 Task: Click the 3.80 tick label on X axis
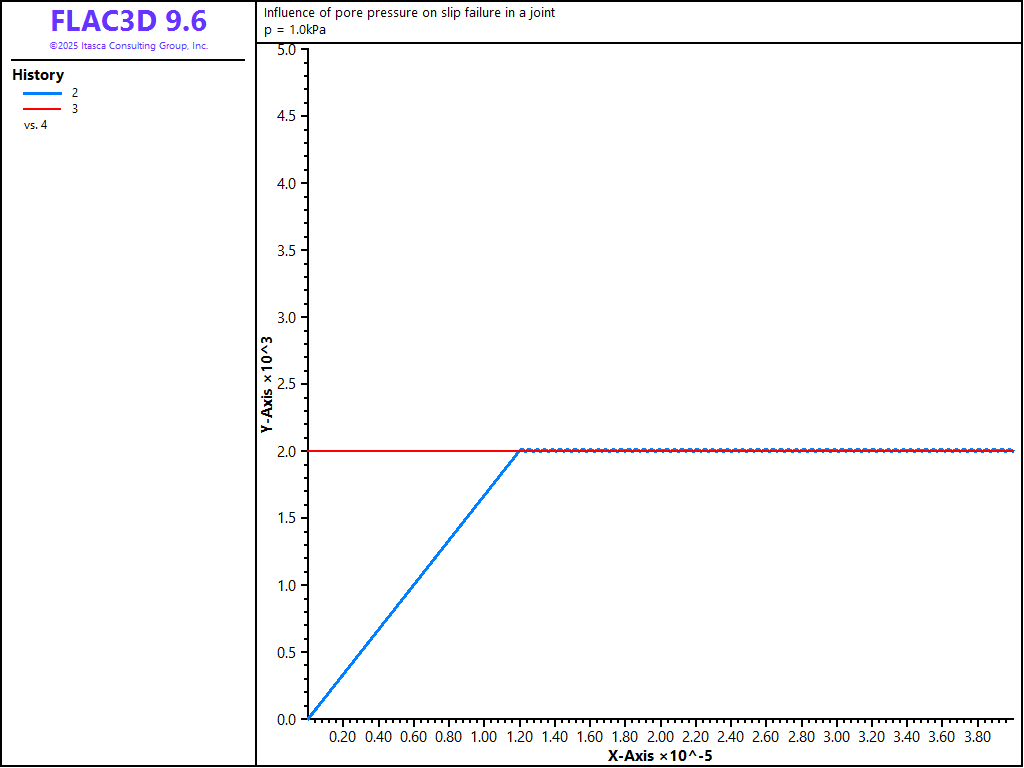[978, 737]
